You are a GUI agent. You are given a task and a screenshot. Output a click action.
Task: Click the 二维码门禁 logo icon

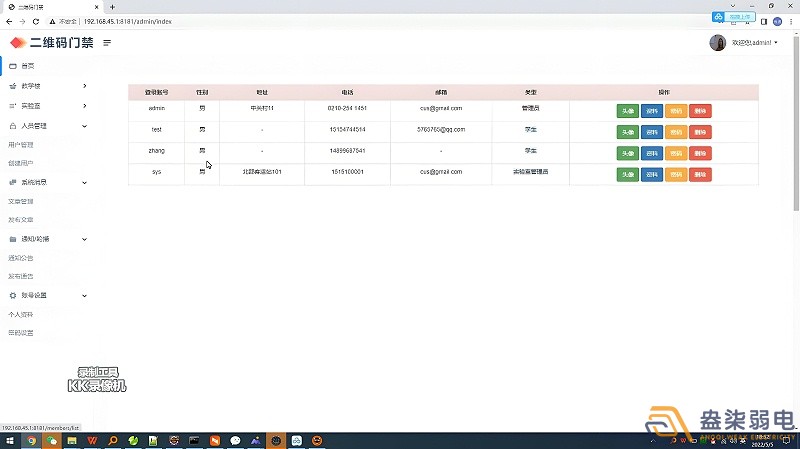tap(18, 43)
